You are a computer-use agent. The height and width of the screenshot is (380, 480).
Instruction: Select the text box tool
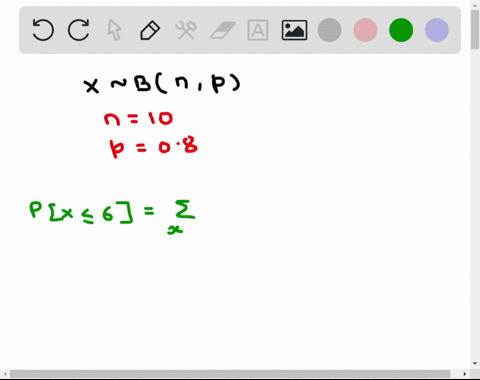click(258, 30)
